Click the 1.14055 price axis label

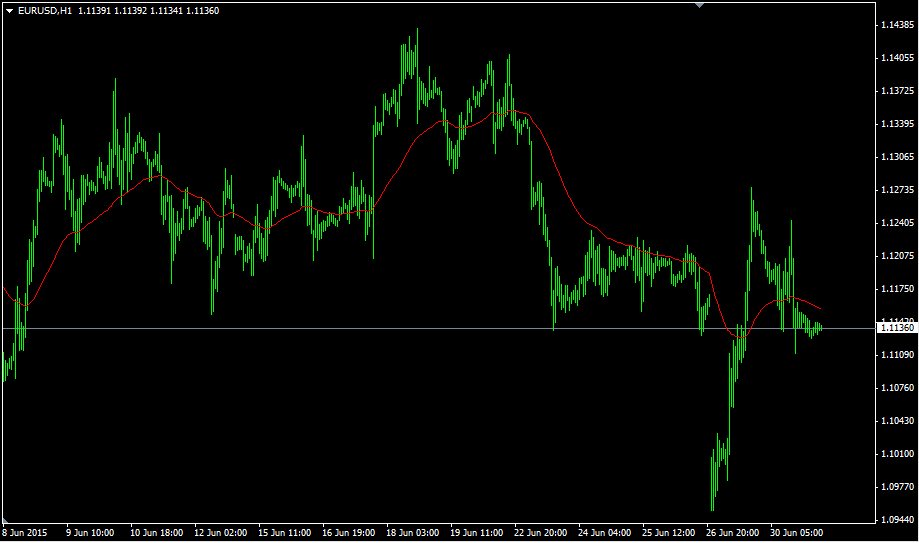897,57
